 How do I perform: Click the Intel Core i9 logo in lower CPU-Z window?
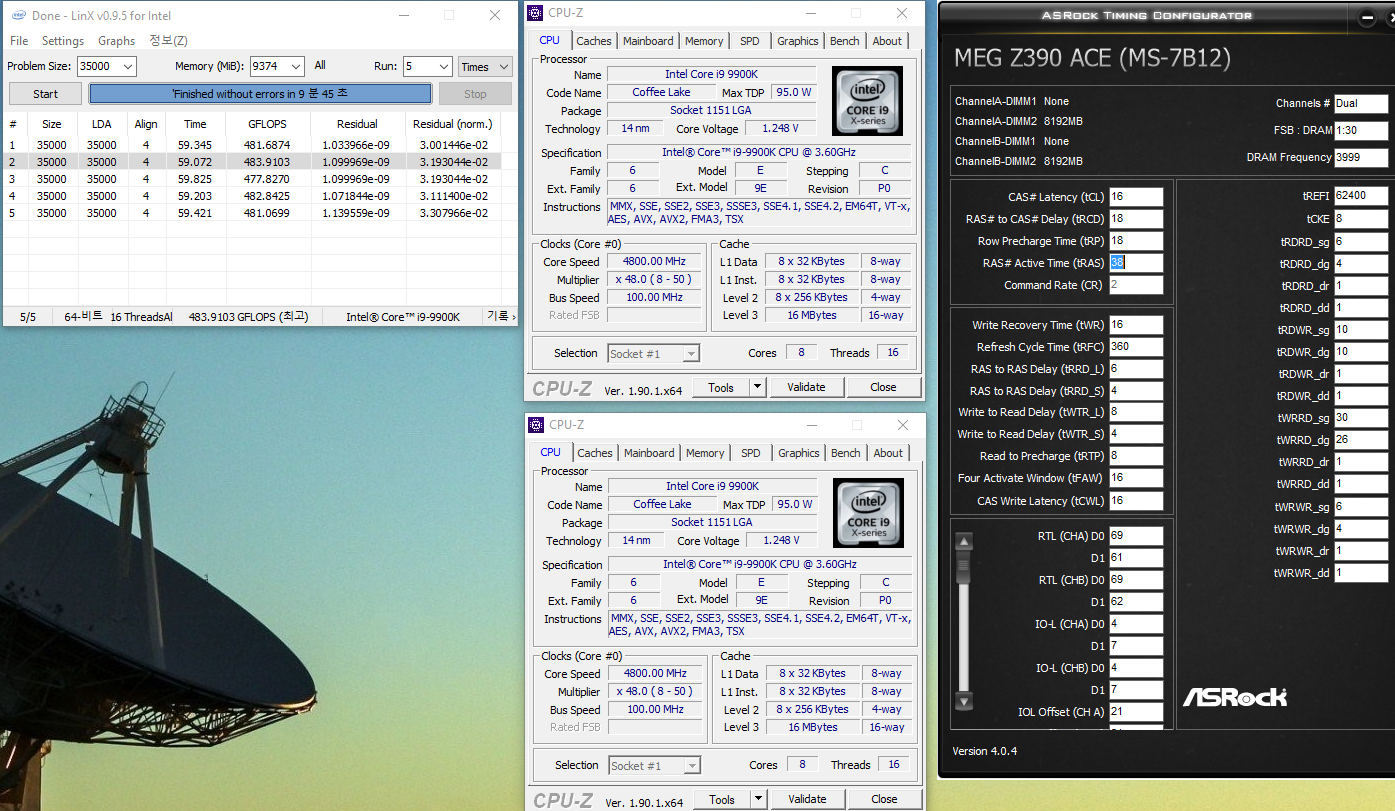[868, 513]
